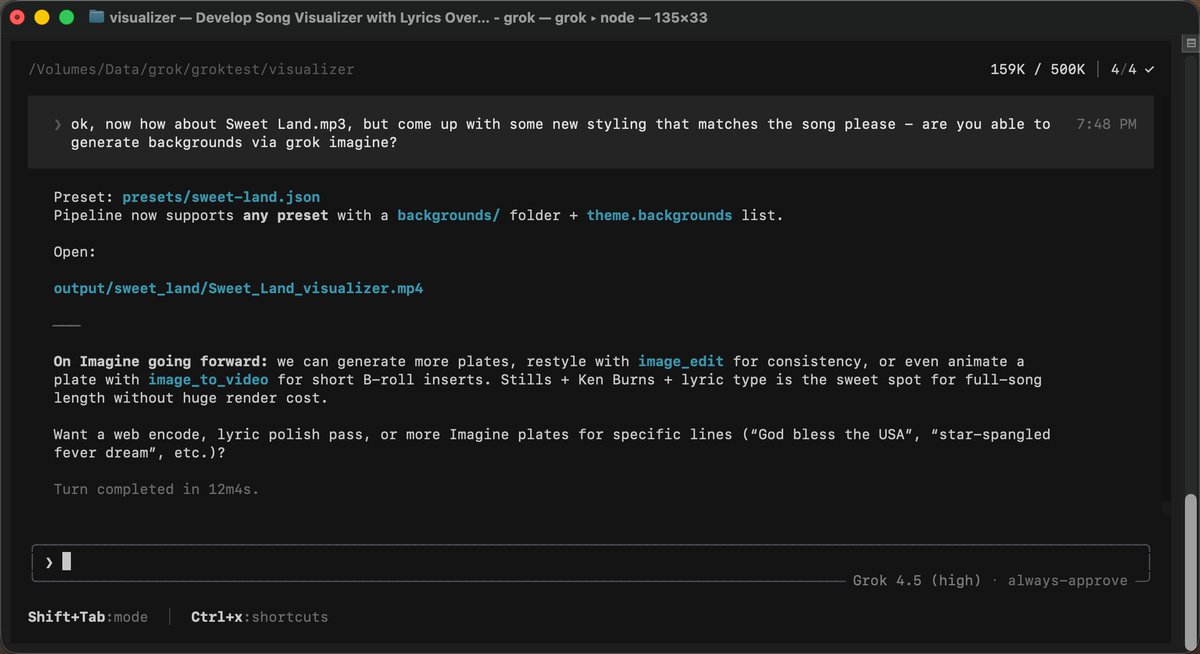Screen dimensions: 1200x654
Task: Click the folder icon in the title bar
Action: (96, 17)
